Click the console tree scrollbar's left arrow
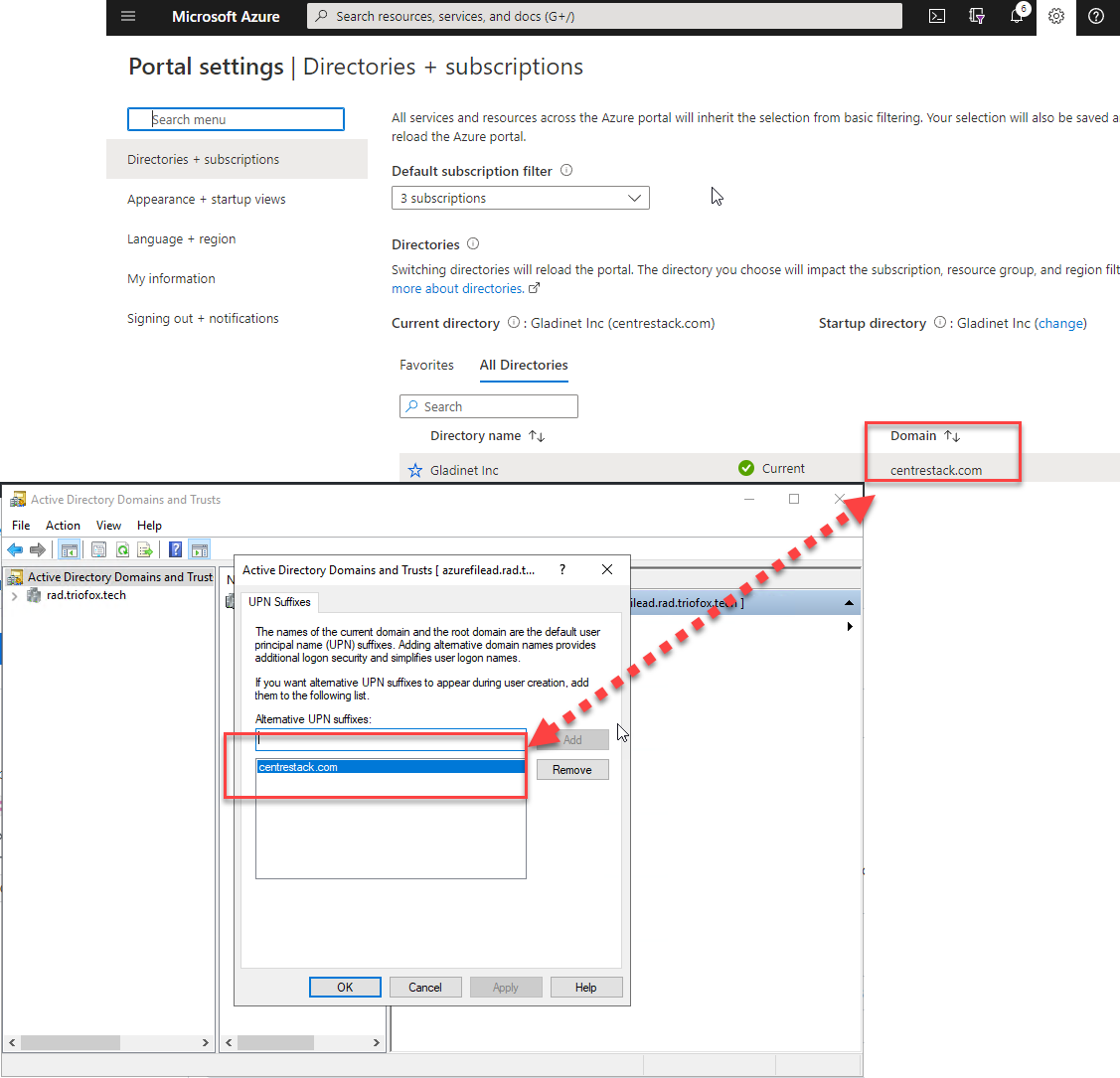 pos(12,1042)
